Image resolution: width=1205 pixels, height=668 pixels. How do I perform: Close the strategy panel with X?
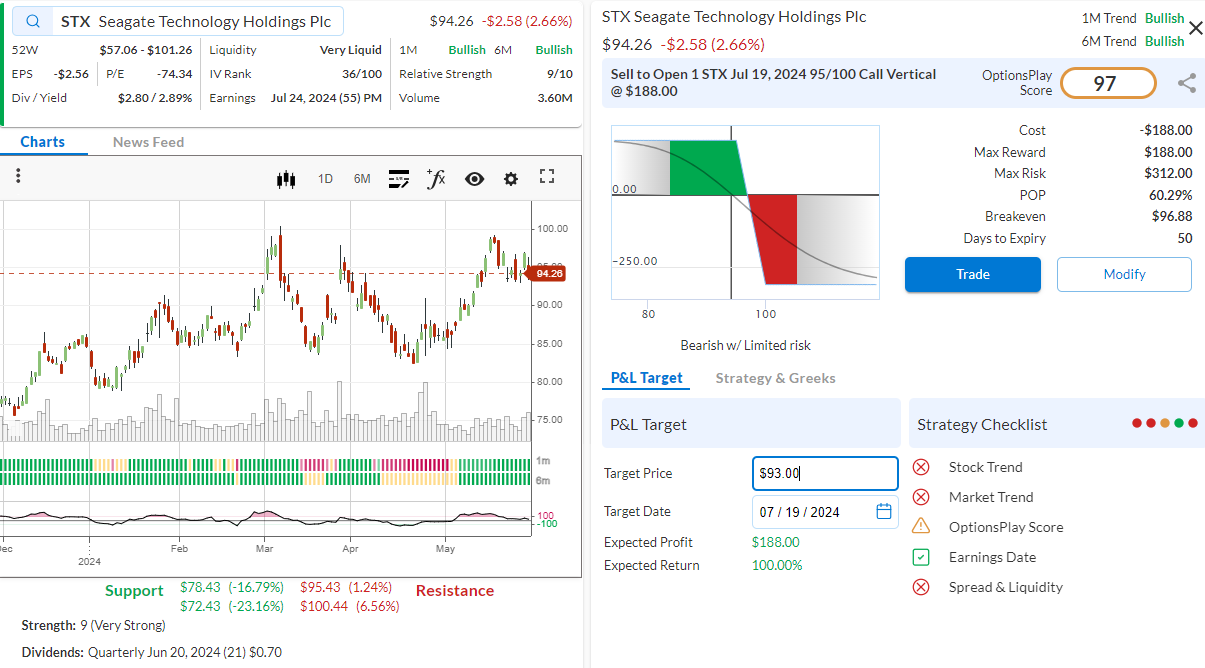(x=1195, y=28)
